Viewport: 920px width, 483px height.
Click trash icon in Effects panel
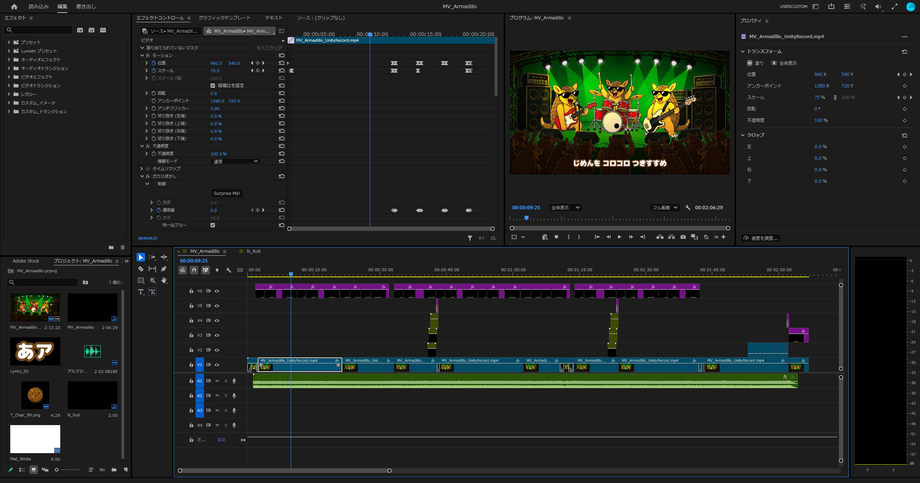(x=123, y=248)
